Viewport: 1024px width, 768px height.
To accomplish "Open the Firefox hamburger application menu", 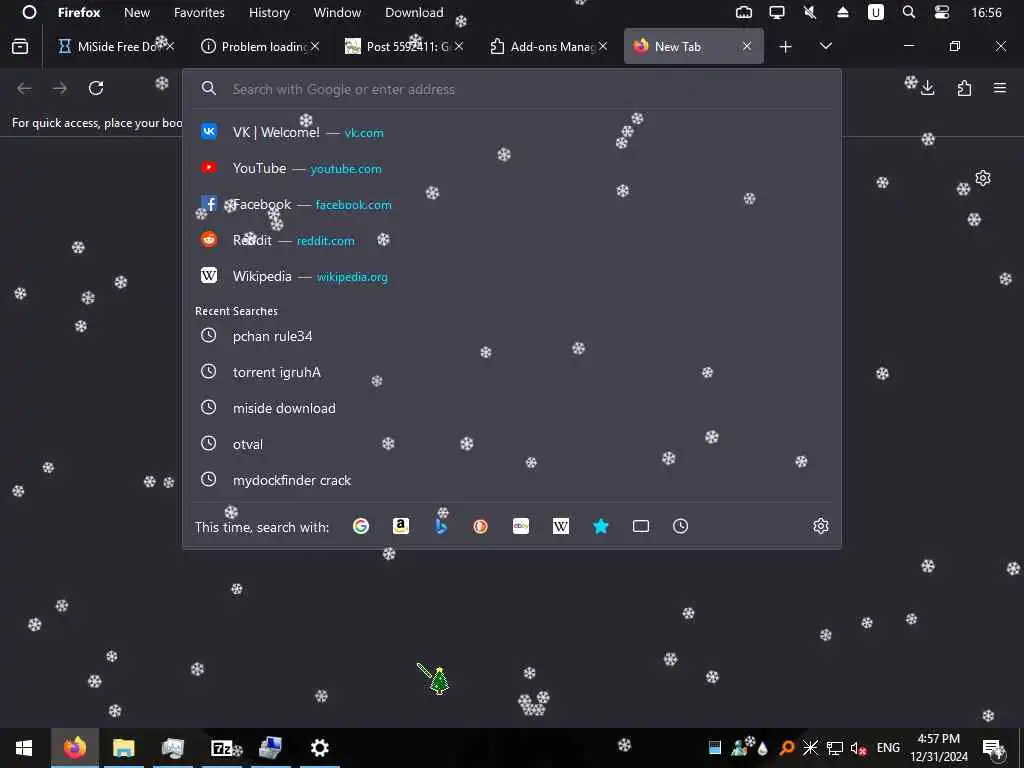I will coord(1000,88).
